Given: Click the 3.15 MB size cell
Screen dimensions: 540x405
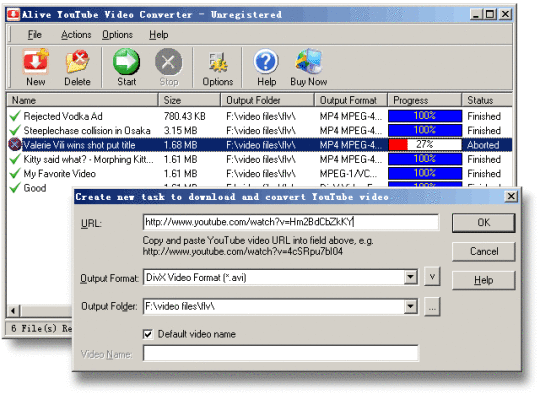Looking at the screenshot, I should [x=180, y=131].
